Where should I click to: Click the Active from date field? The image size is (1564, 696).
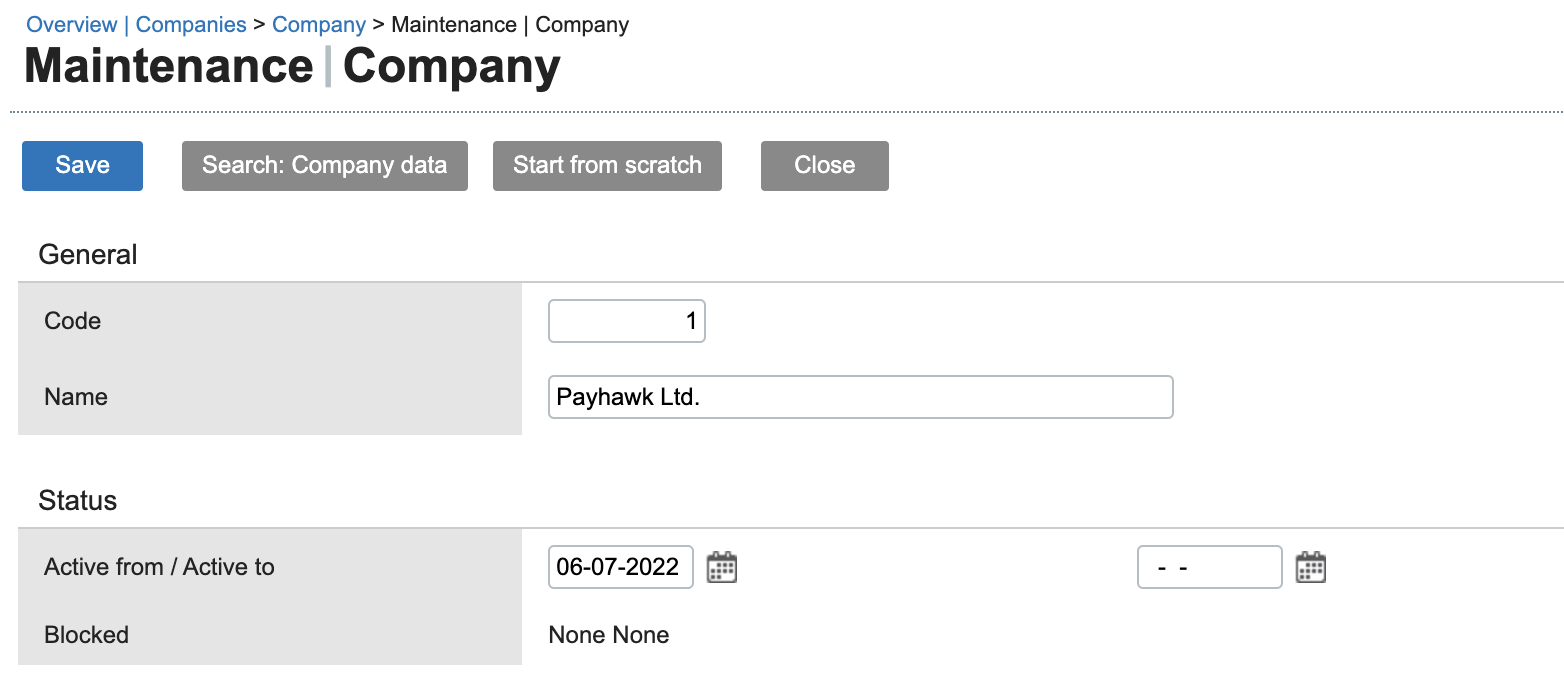click(x=620, y=567)
